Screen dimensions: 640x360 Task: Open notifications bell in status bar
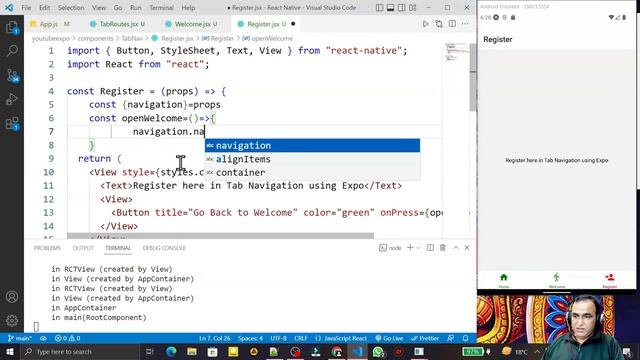(x=466, y=338)
